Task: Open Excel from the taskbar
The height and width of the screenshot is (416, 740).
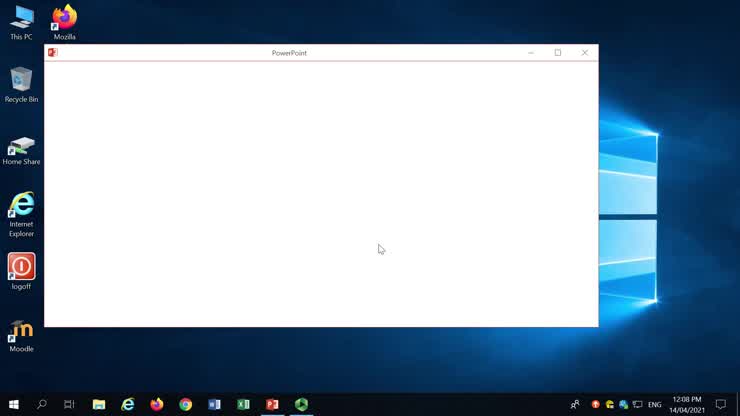Action: point(243,405)
